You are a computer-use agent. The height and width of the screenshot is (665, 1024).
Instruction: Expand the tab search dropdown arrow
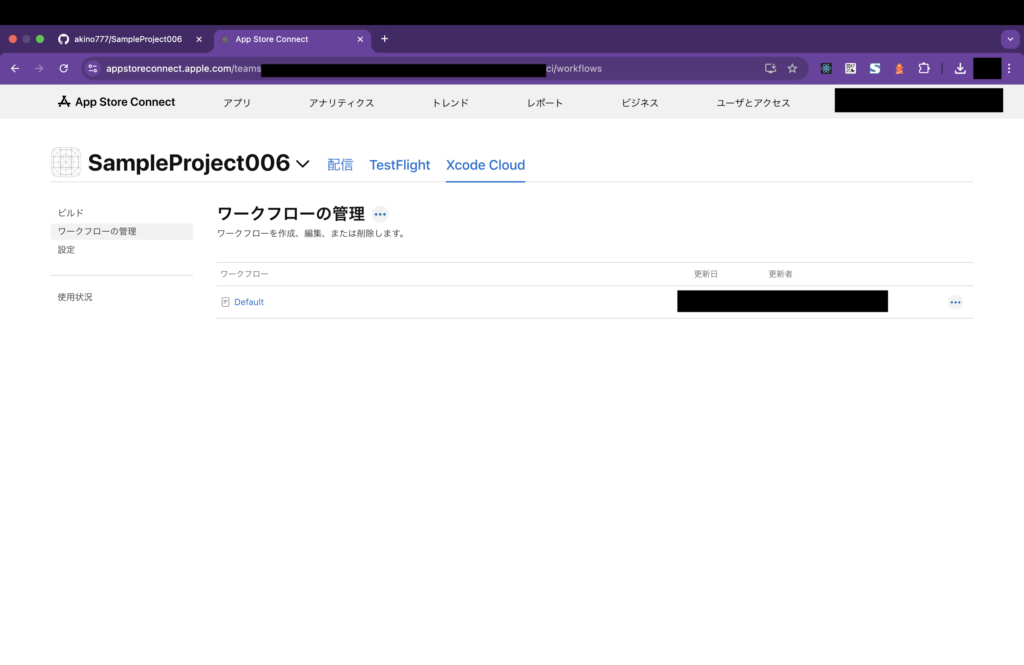1009,39
